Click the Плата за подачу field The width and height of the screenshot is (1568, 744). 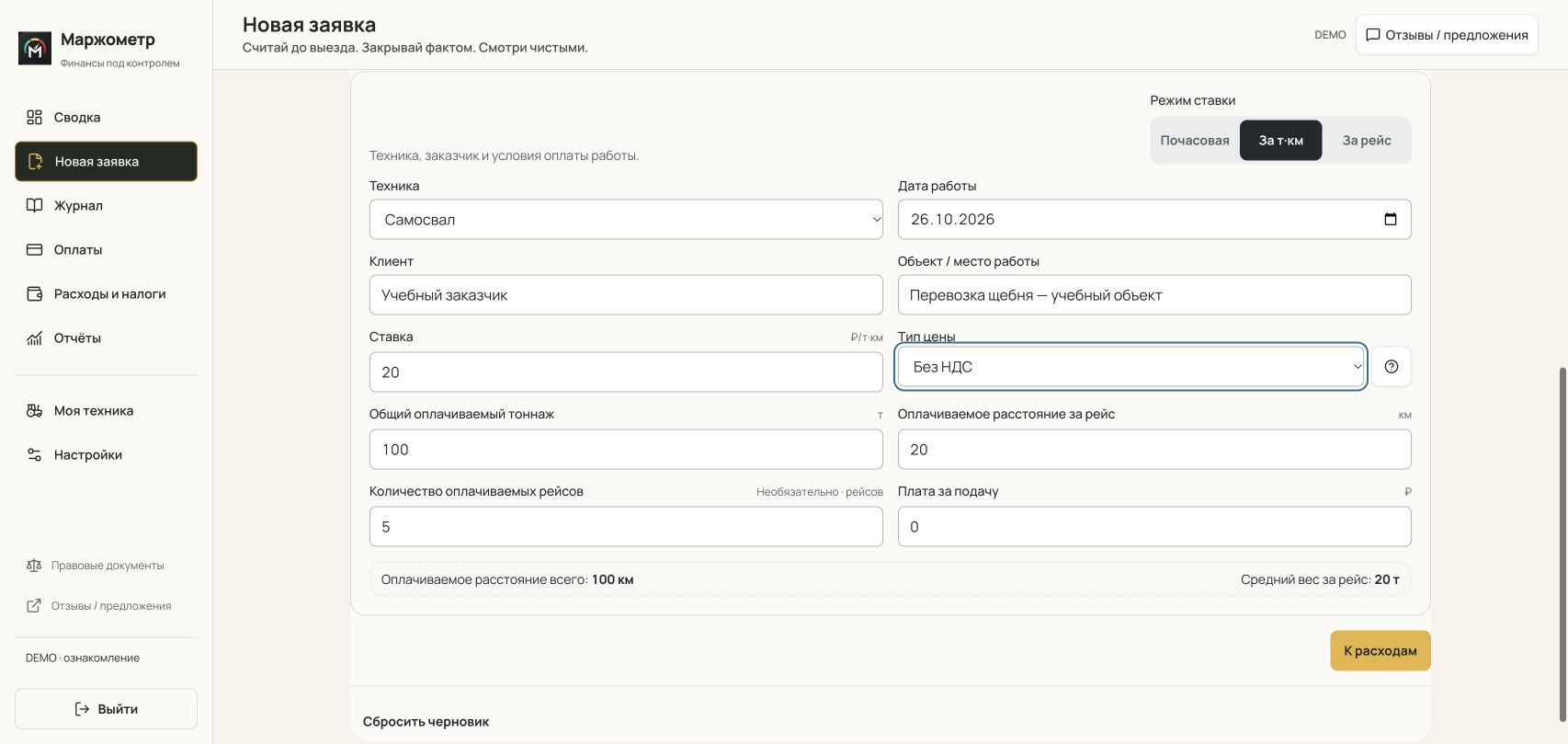1154,527
